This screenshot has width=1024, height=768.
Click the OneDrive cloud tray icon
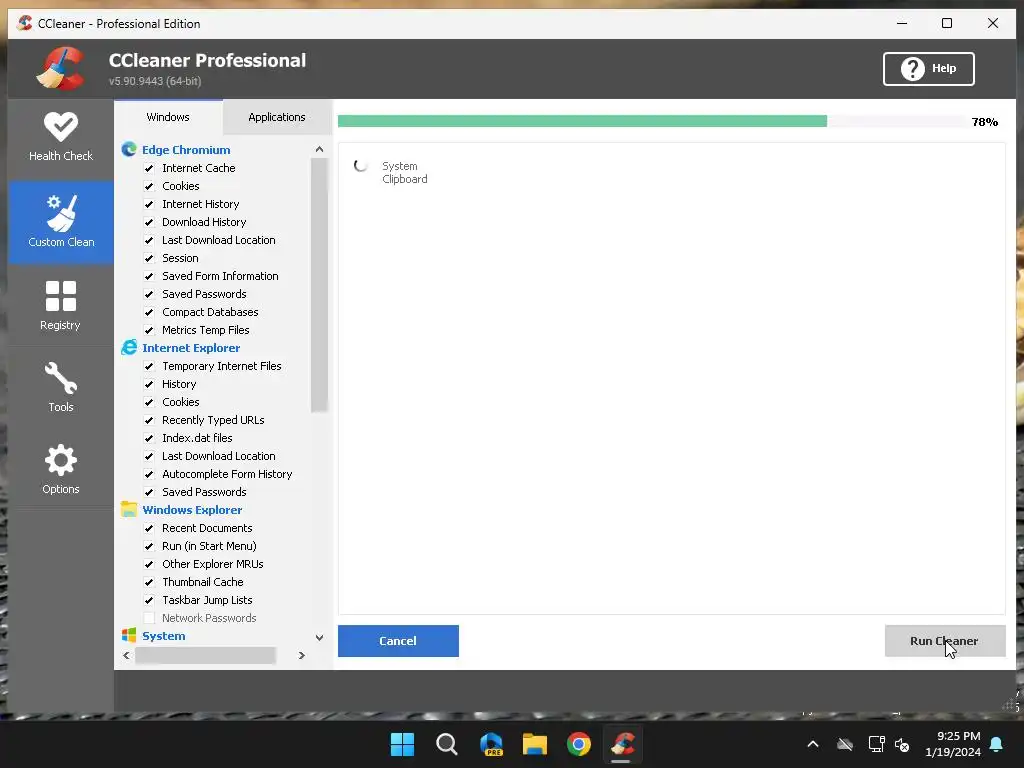tap(845, 744)
